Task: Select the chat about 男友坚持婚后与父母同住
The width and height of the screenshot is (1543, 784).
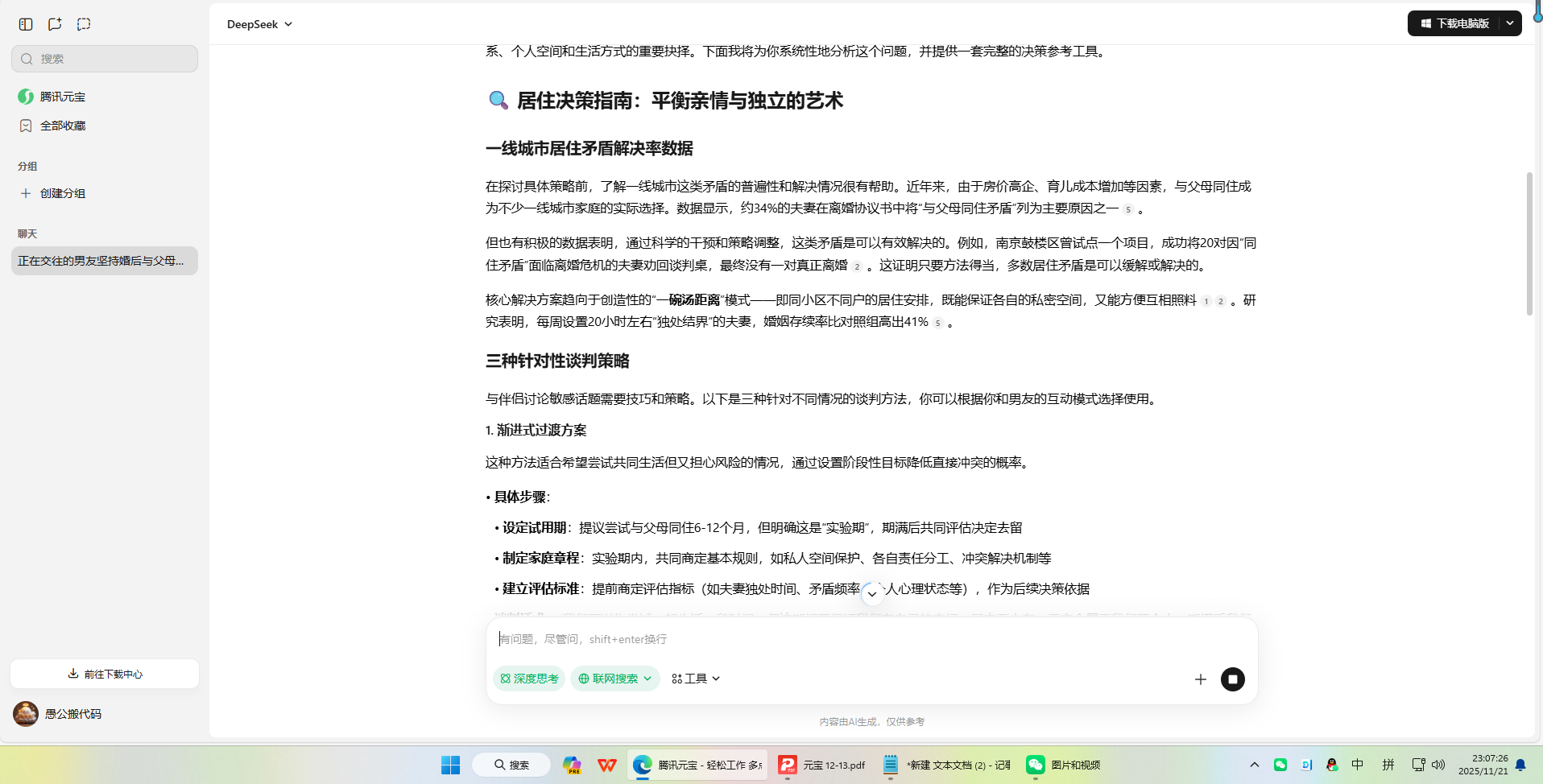Action: 104,261
